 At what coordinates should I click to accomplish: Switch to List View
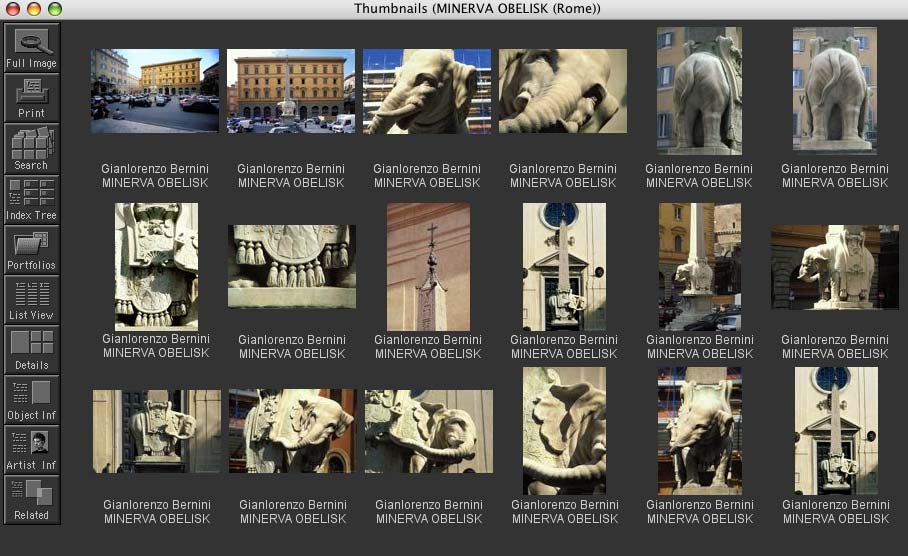pyautogui.click(x=31, y=299)
